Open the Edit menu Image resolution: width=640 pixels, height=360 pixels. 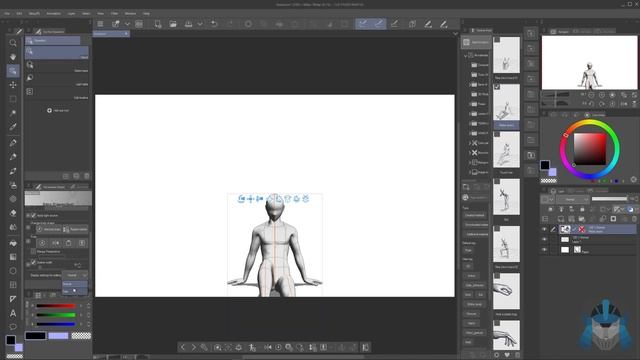[19, 13]
